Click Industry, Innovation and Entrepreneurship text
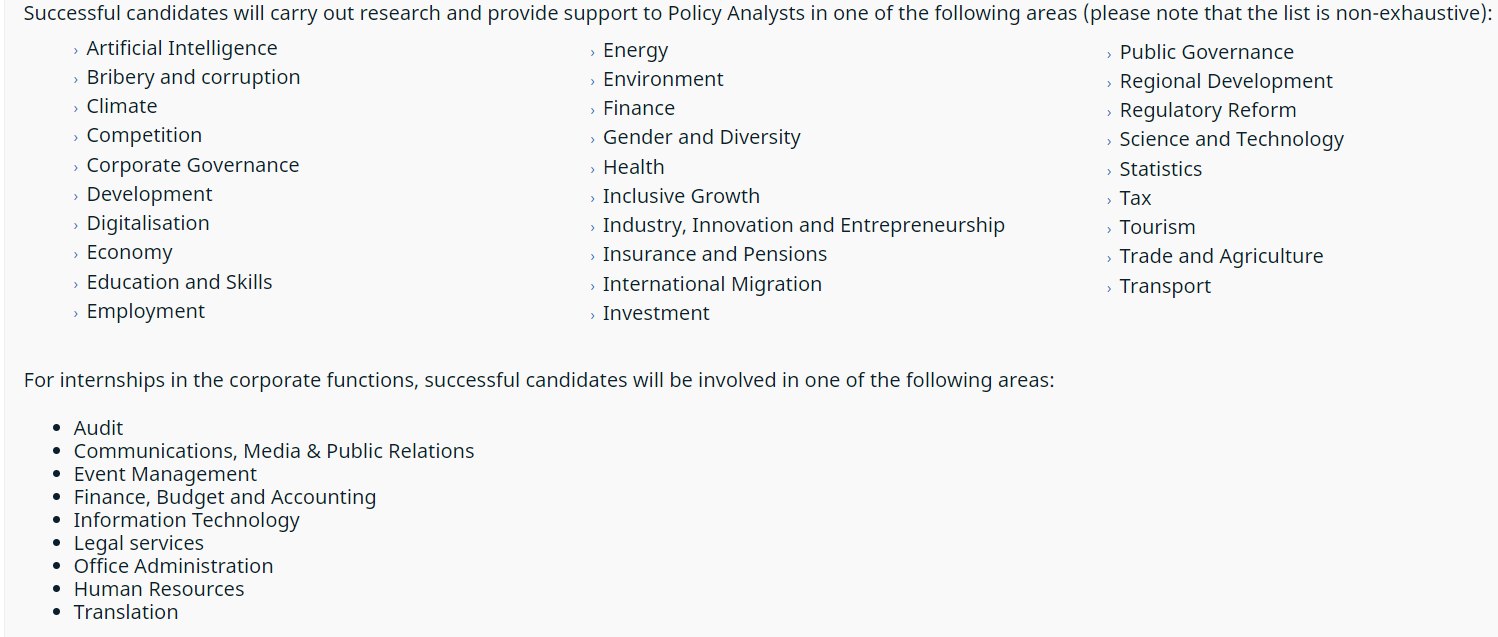Viewport: 1498px width, 637px height. click(803, 225)
